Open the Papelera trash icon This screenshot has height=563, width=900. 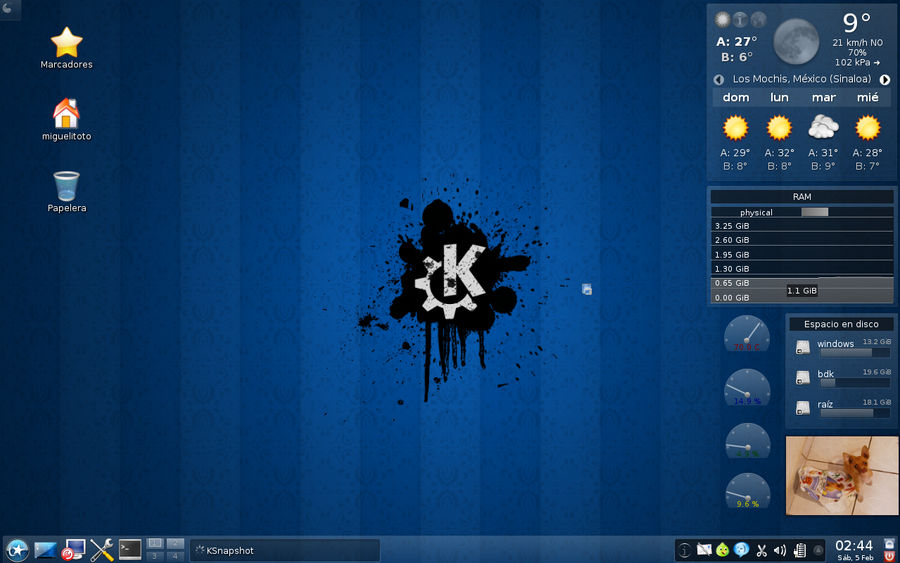(x=67, y=192)
